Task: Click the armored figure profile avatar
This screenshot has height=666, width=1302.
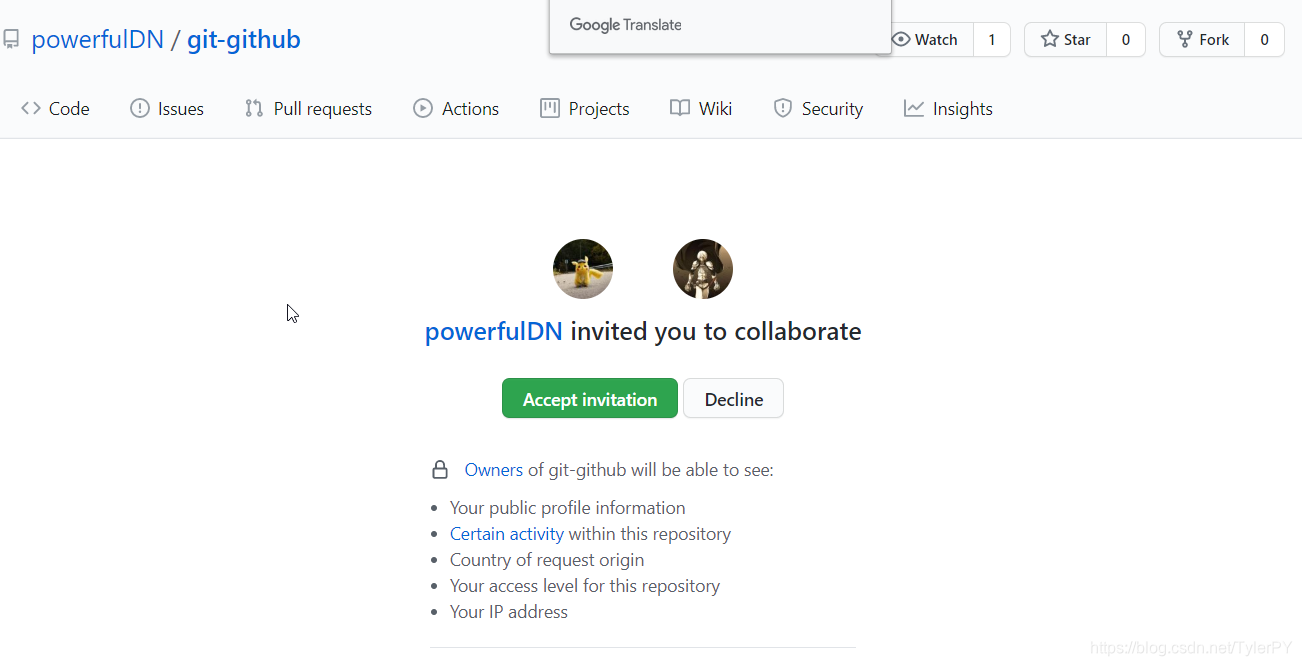Action: click(x=703, y=269)
